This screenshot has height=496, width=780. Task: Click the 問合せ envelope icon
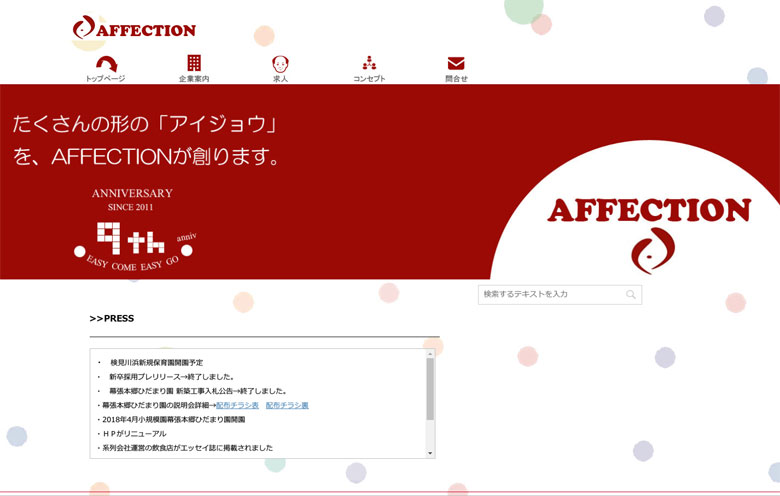coord(456,63)
